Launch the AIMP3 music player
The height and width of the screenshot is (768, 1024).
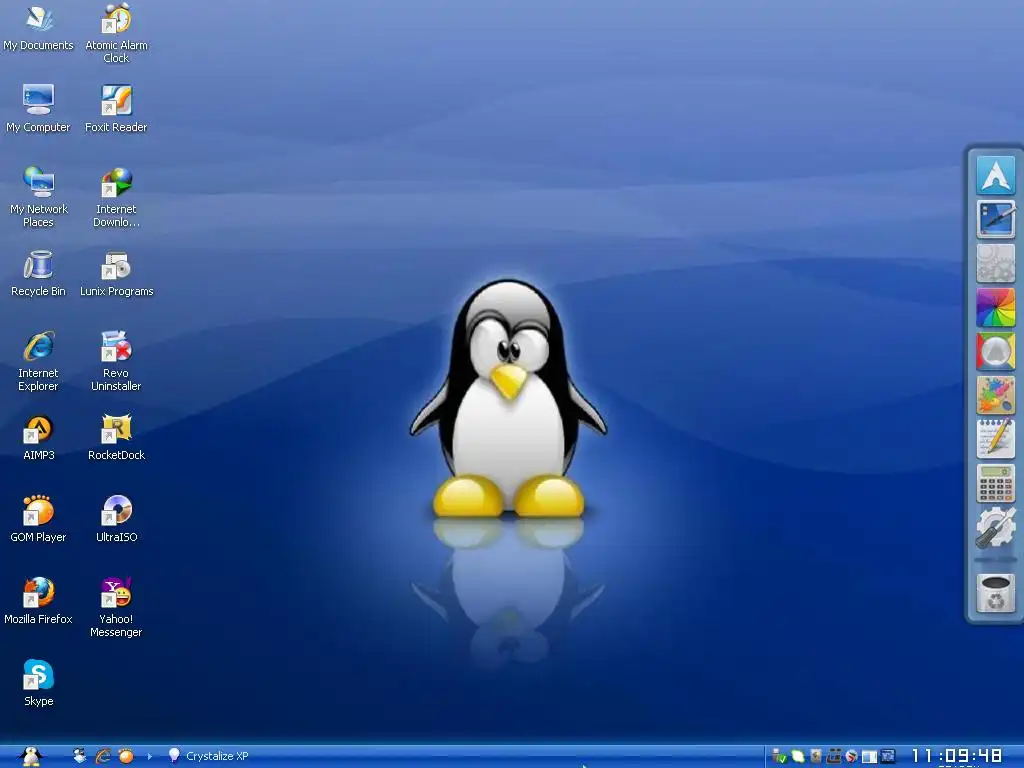[x=38, y=438]
